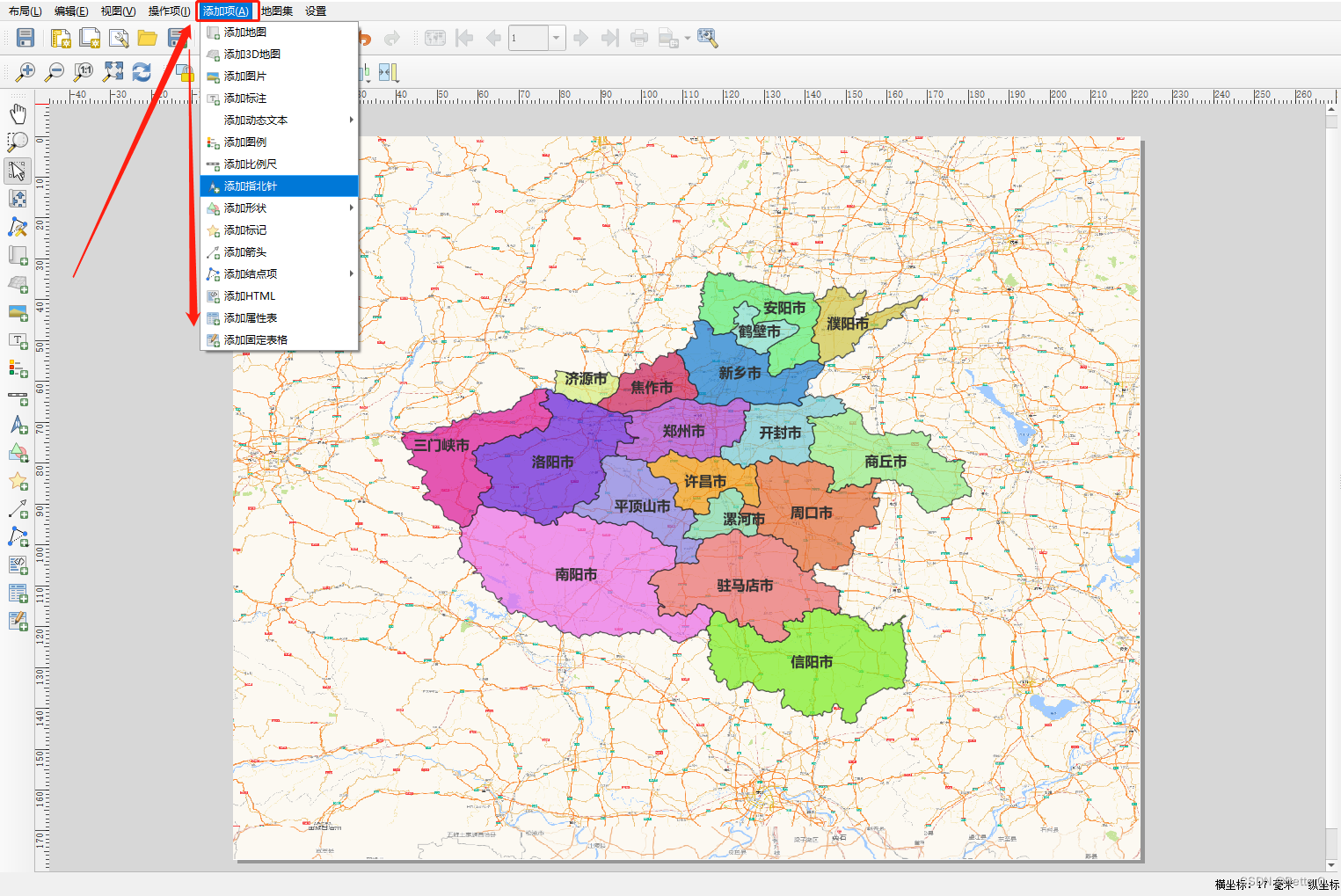Open the layout manager

[x=119, y=38]
